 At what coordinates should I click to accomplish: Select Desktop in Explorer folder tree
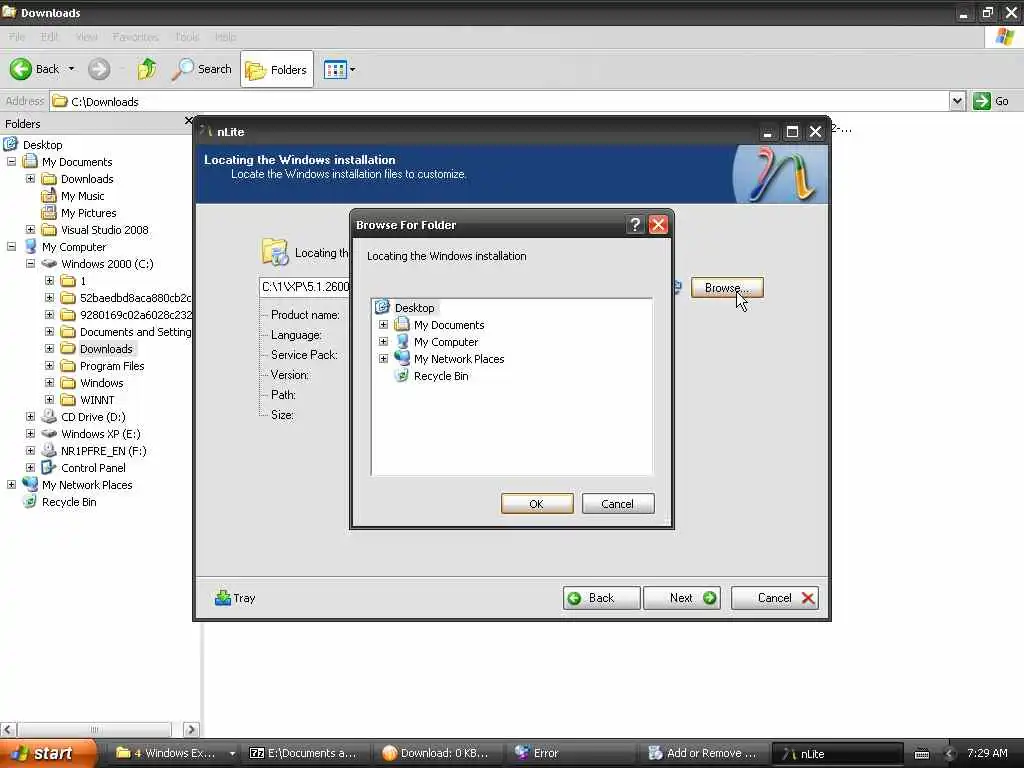click(42, 145)
